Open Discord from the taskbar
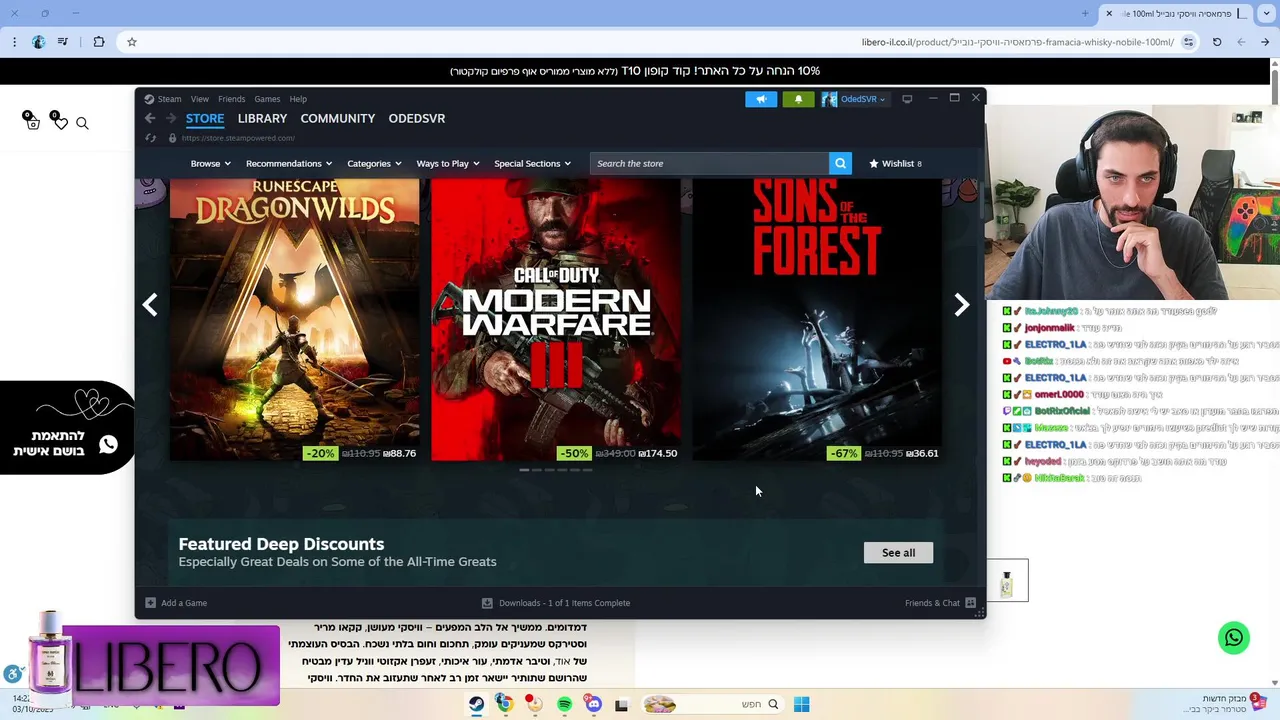 coord(593,704)
